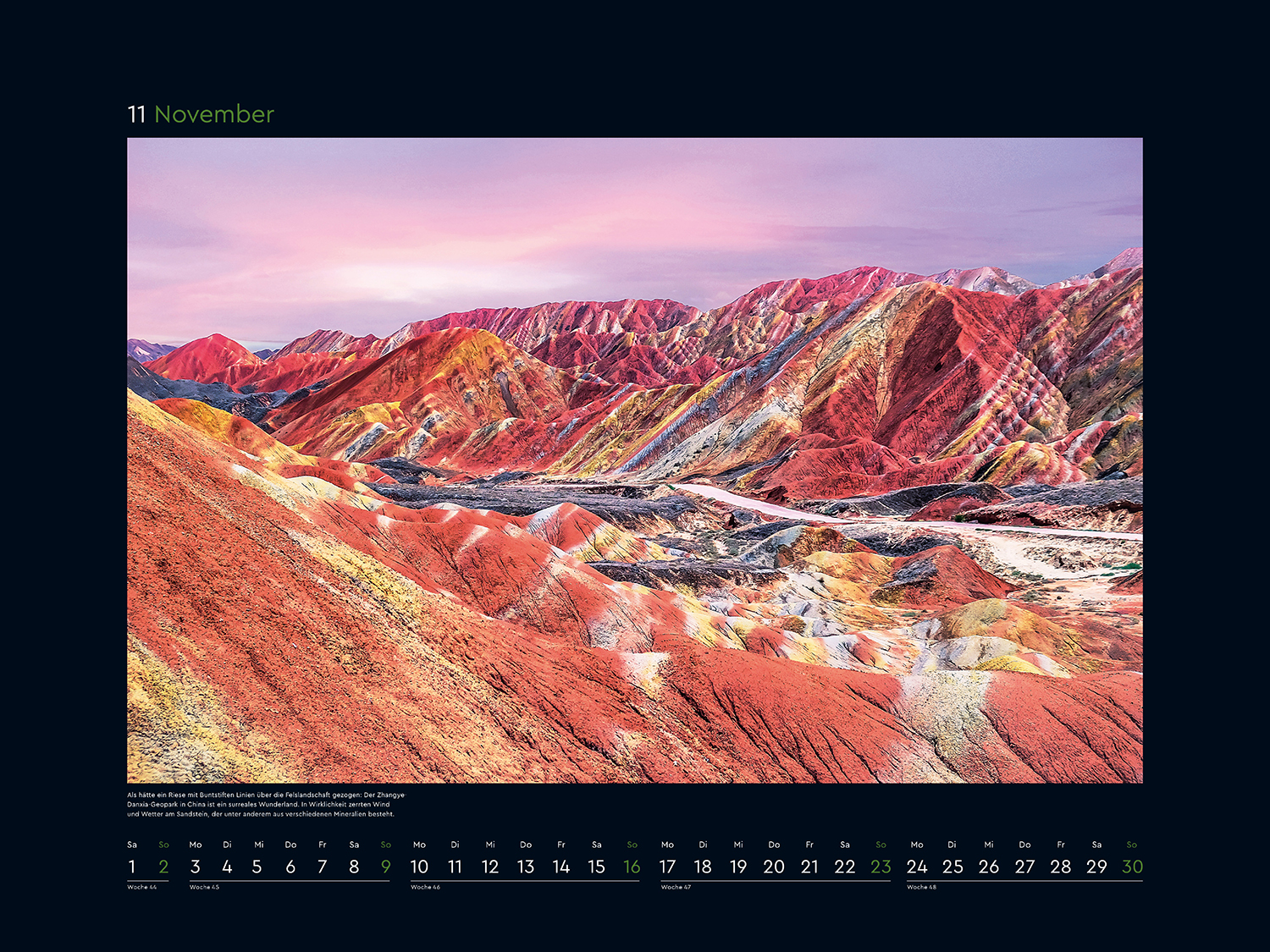Screen dimensions: 1270x952
Task: Click the green Sunday date 16
Action: 632,867
